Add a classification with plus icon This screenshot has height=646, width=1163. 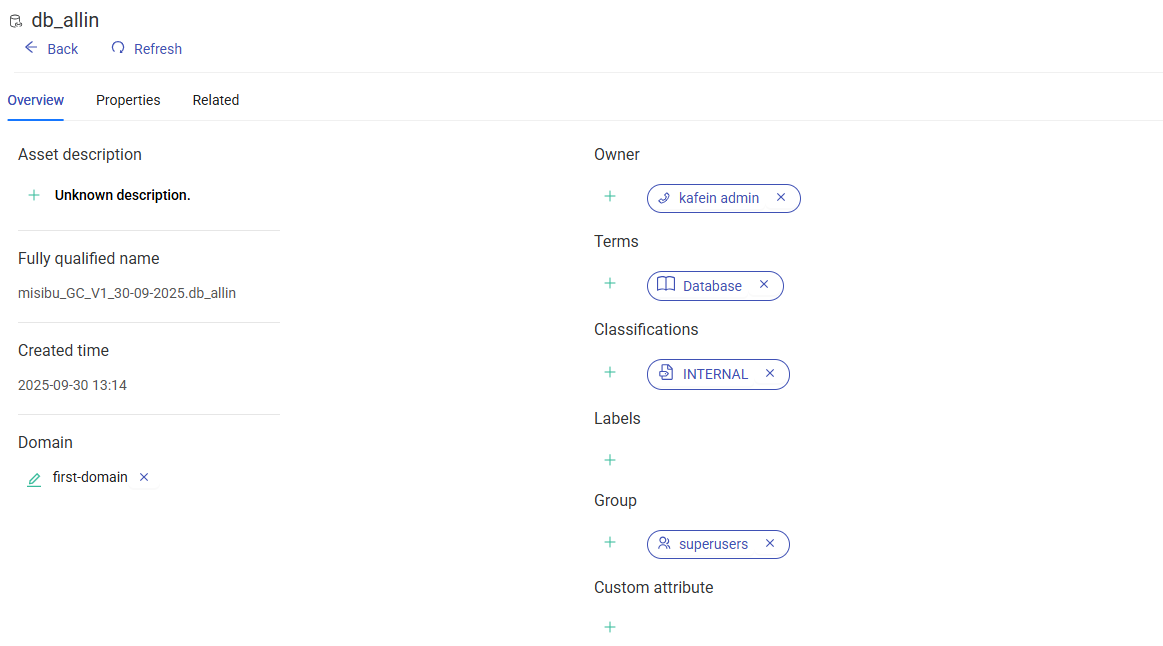pyautogui.click(x=610, y=372)
